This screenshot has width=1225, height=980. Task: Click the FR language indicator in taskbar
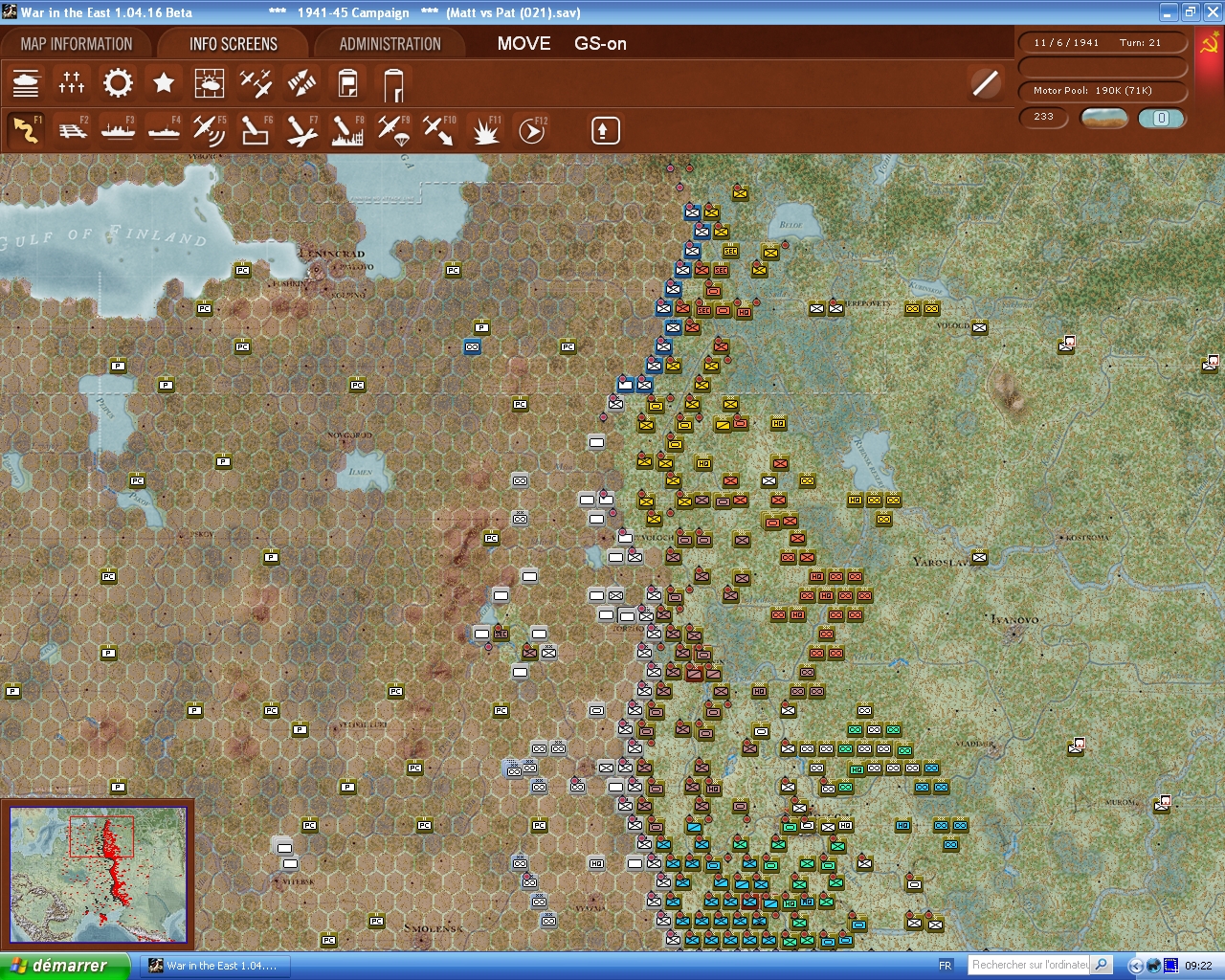[x=946, y=966]
